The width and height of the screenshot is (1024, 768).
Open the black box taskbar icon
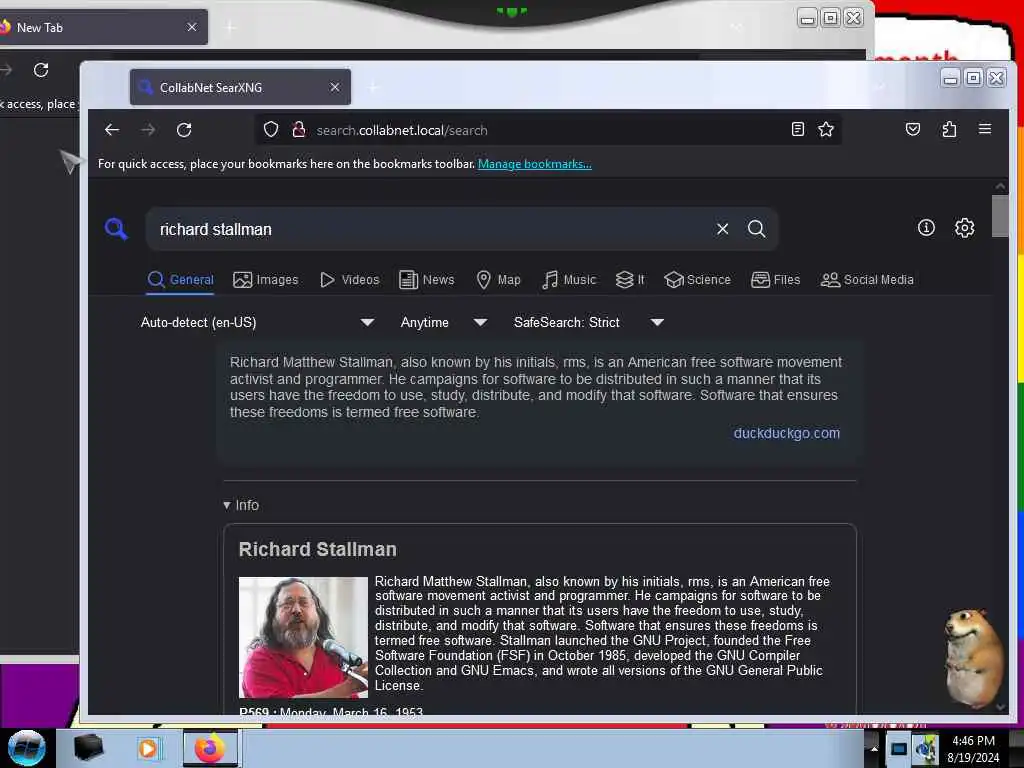pos(88,748)
